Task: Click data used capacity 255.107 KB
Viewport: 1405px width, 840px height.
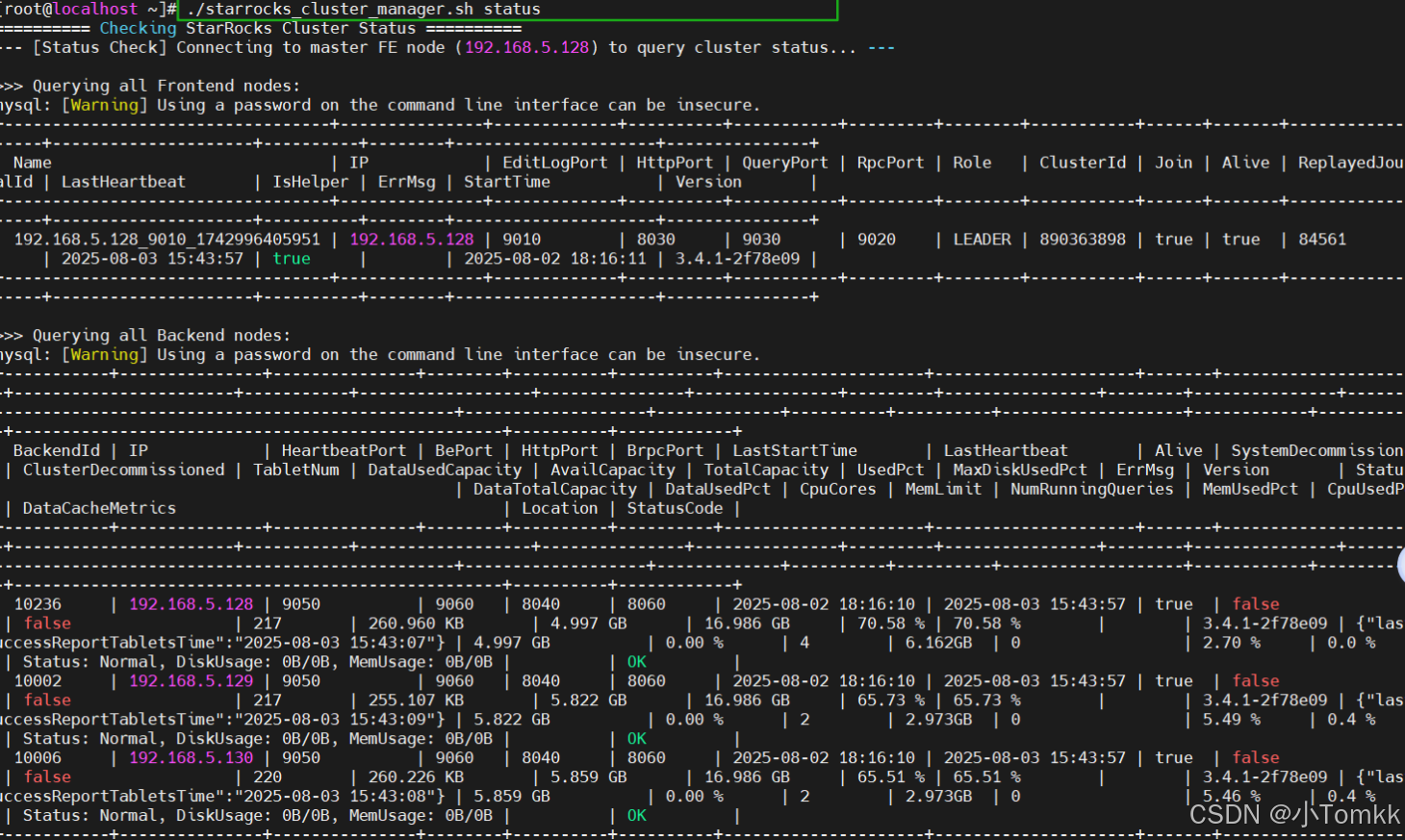Action: [x=416, y=701]
